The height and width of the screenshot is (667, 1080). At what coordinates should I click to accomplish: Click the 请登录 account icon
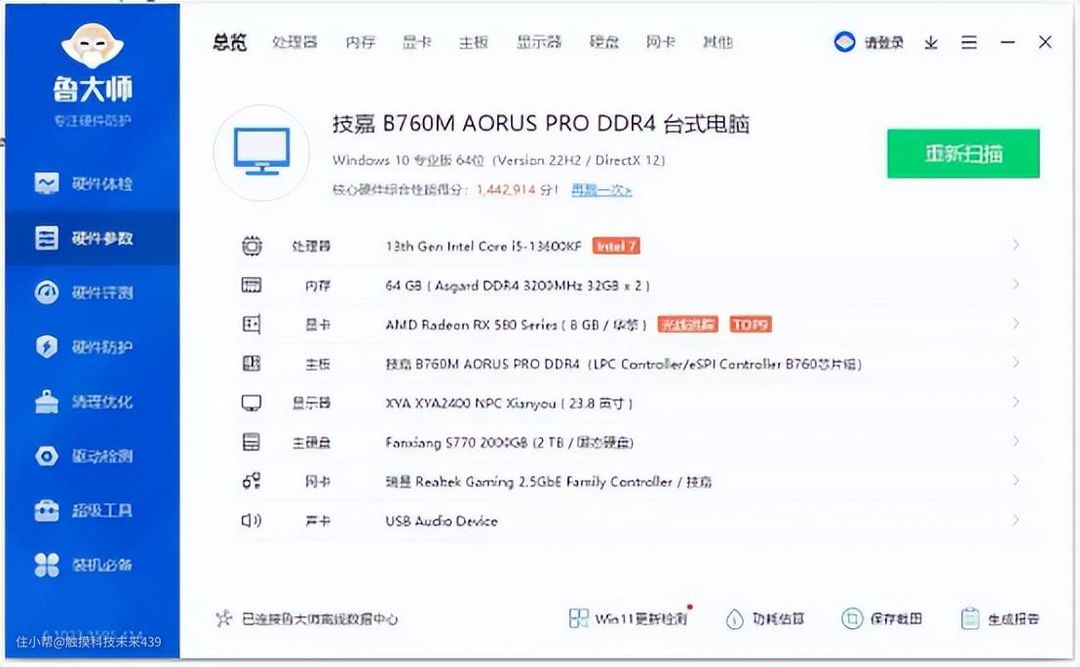click(844, 42)
